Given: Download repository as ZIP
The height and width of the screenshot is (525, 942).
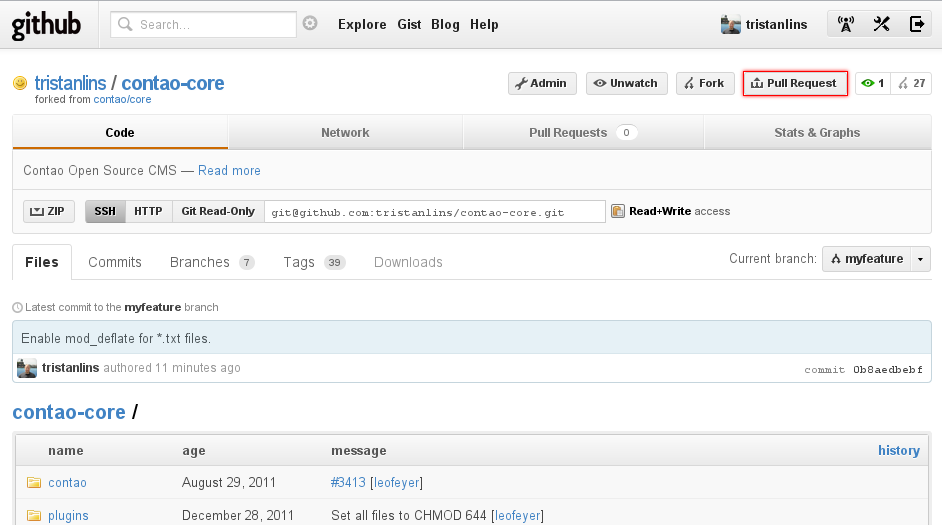Looking at the screenshot, I should 48,211.
